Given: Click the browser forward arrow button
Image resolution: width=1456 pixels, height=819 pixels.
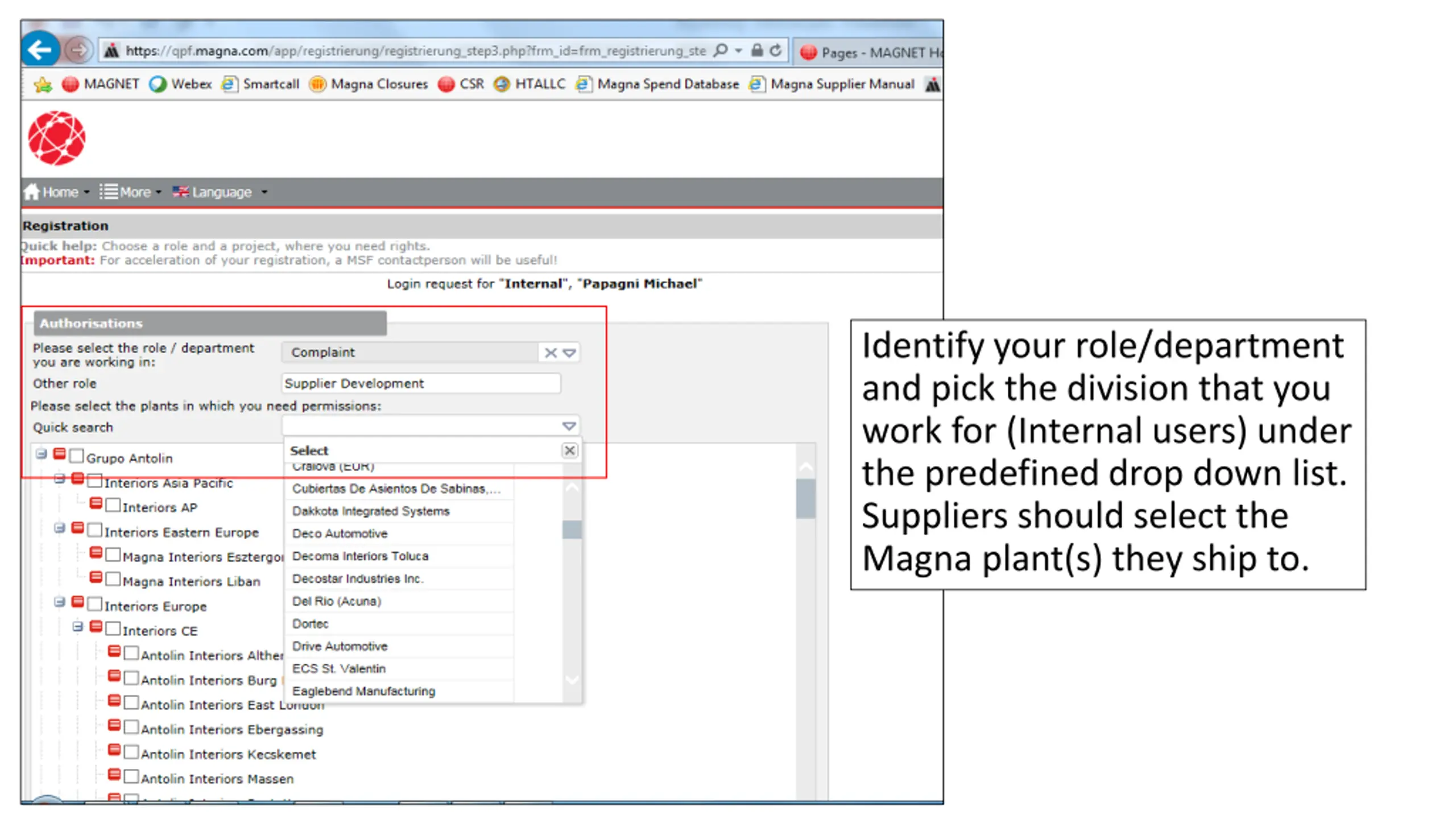Looking at the screenshot, I should pos(79,51).
